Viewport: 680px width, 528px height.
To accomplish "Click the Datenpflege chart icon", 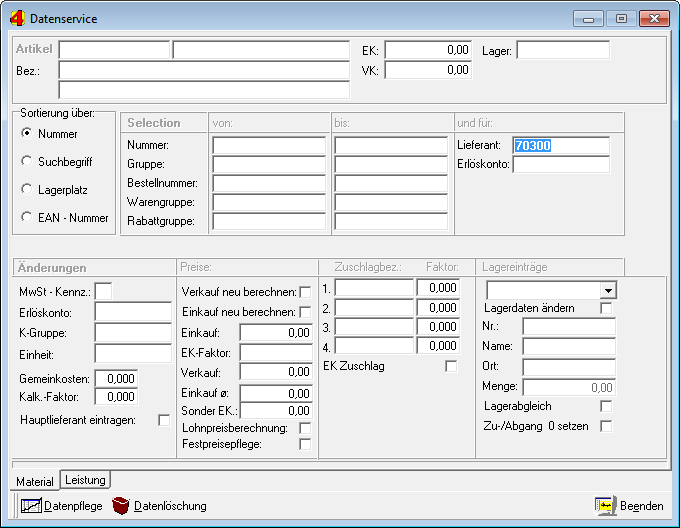I will point(31,506).
